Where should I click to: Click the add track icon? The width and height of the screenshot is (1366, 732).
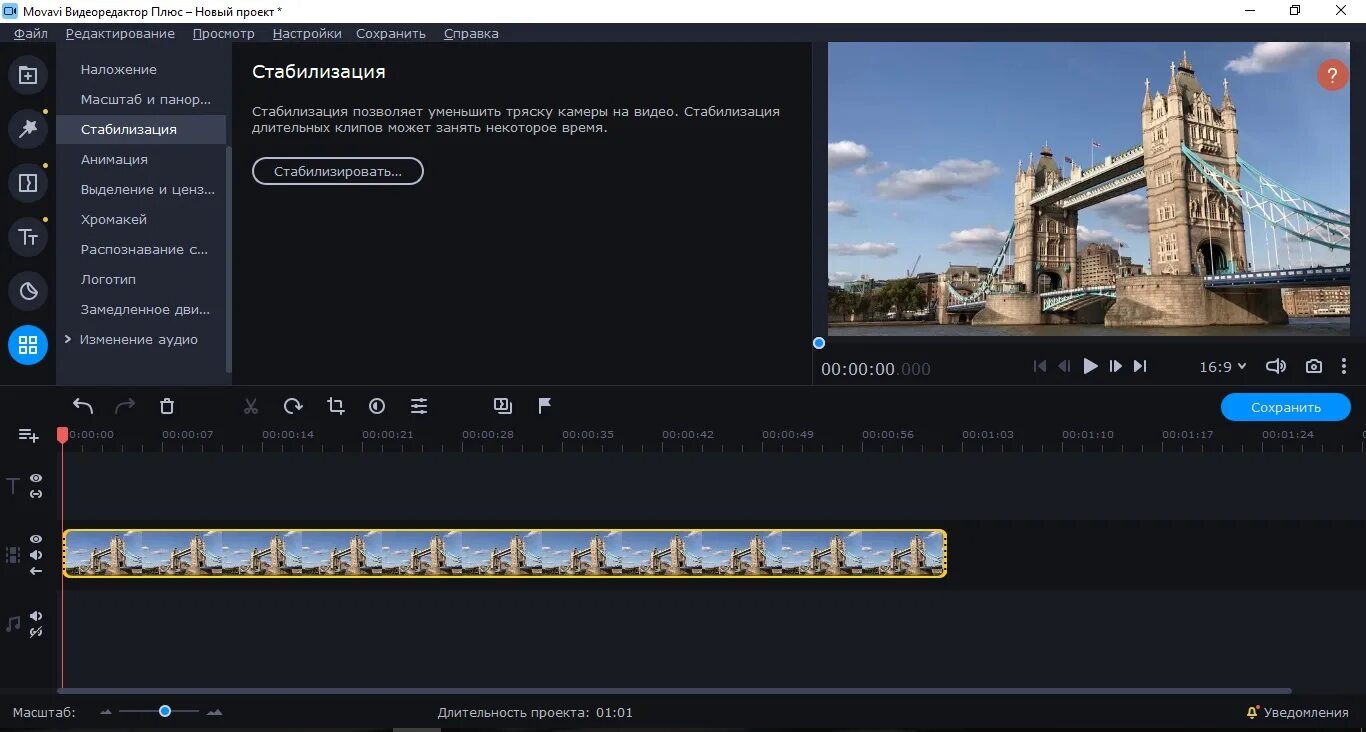pyautogui.click(x=28, y=435)
